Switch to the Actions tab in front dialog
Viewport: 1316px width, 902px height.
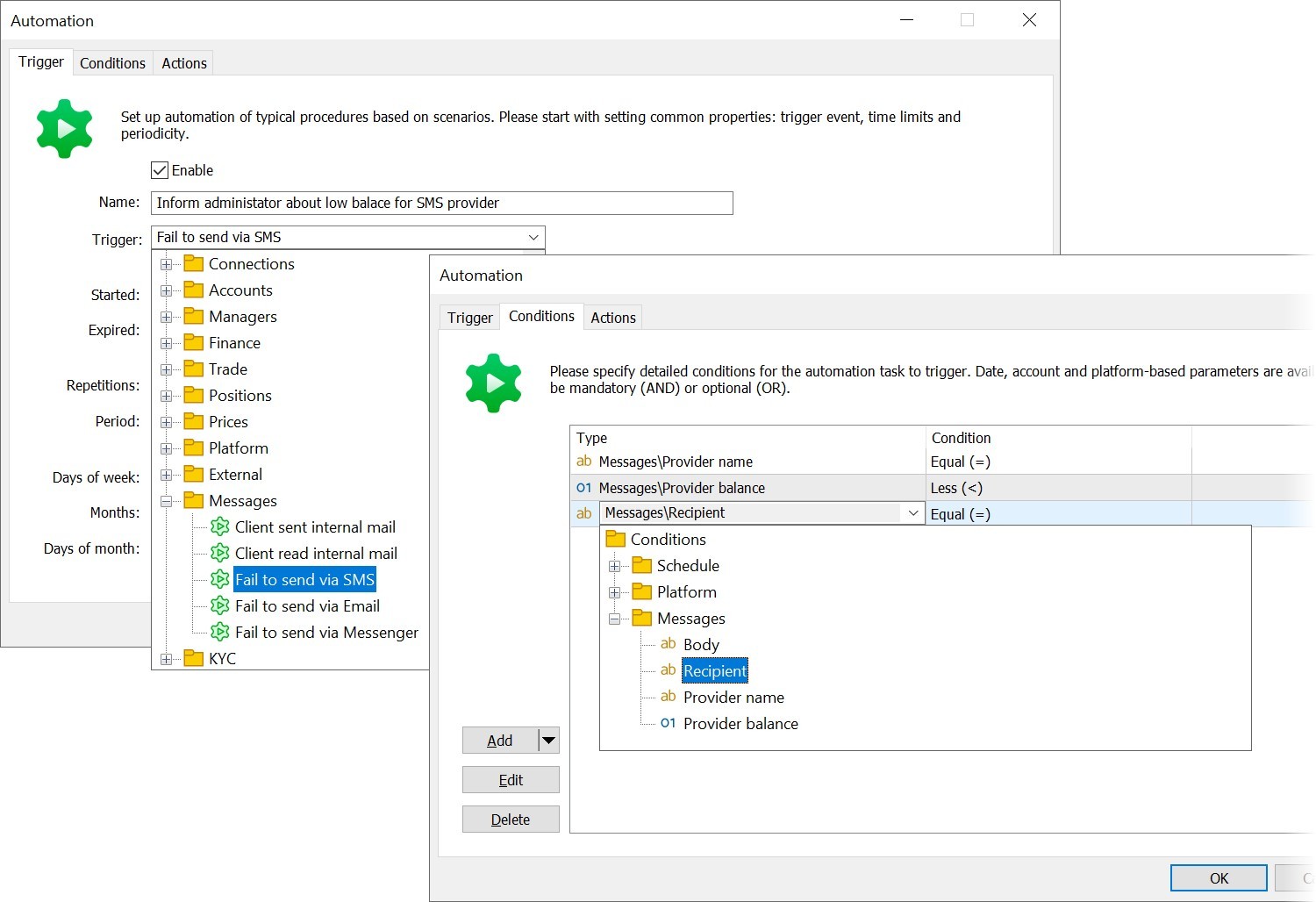612,318
